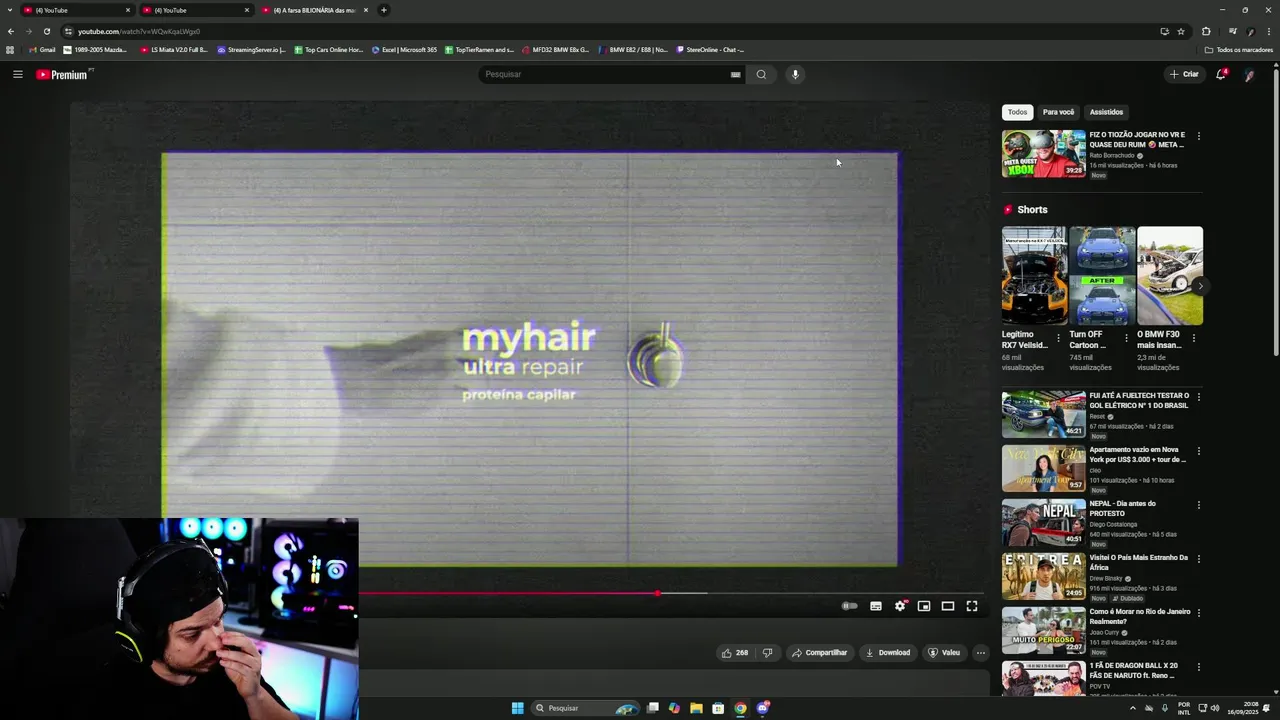Open options for 'Visitei O País Mais Estranho' video
Screen dimensions: 1280x720
pos(1198,559)
